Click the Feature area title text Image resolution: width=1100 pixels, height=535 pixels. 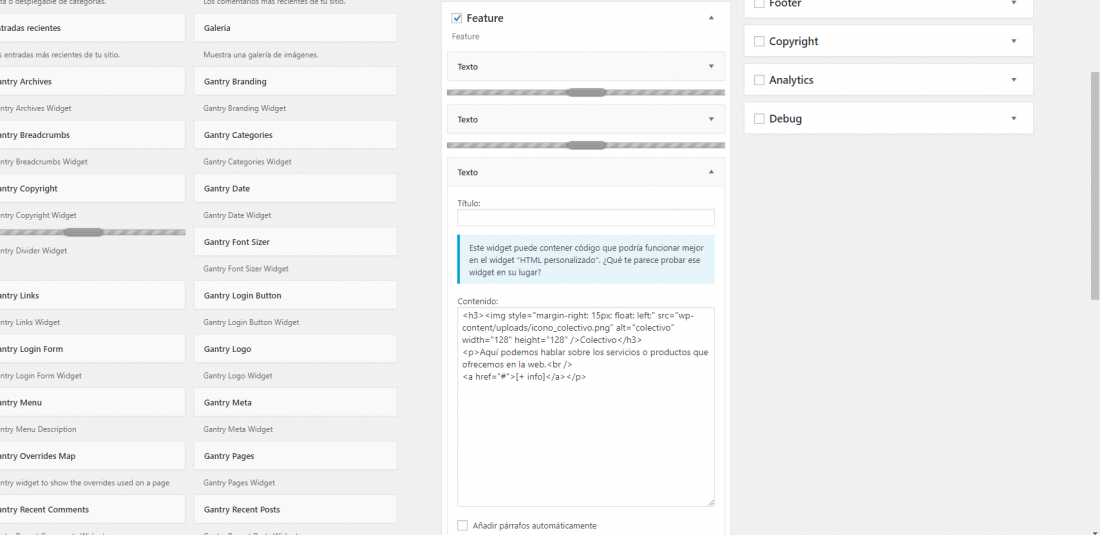485,18
